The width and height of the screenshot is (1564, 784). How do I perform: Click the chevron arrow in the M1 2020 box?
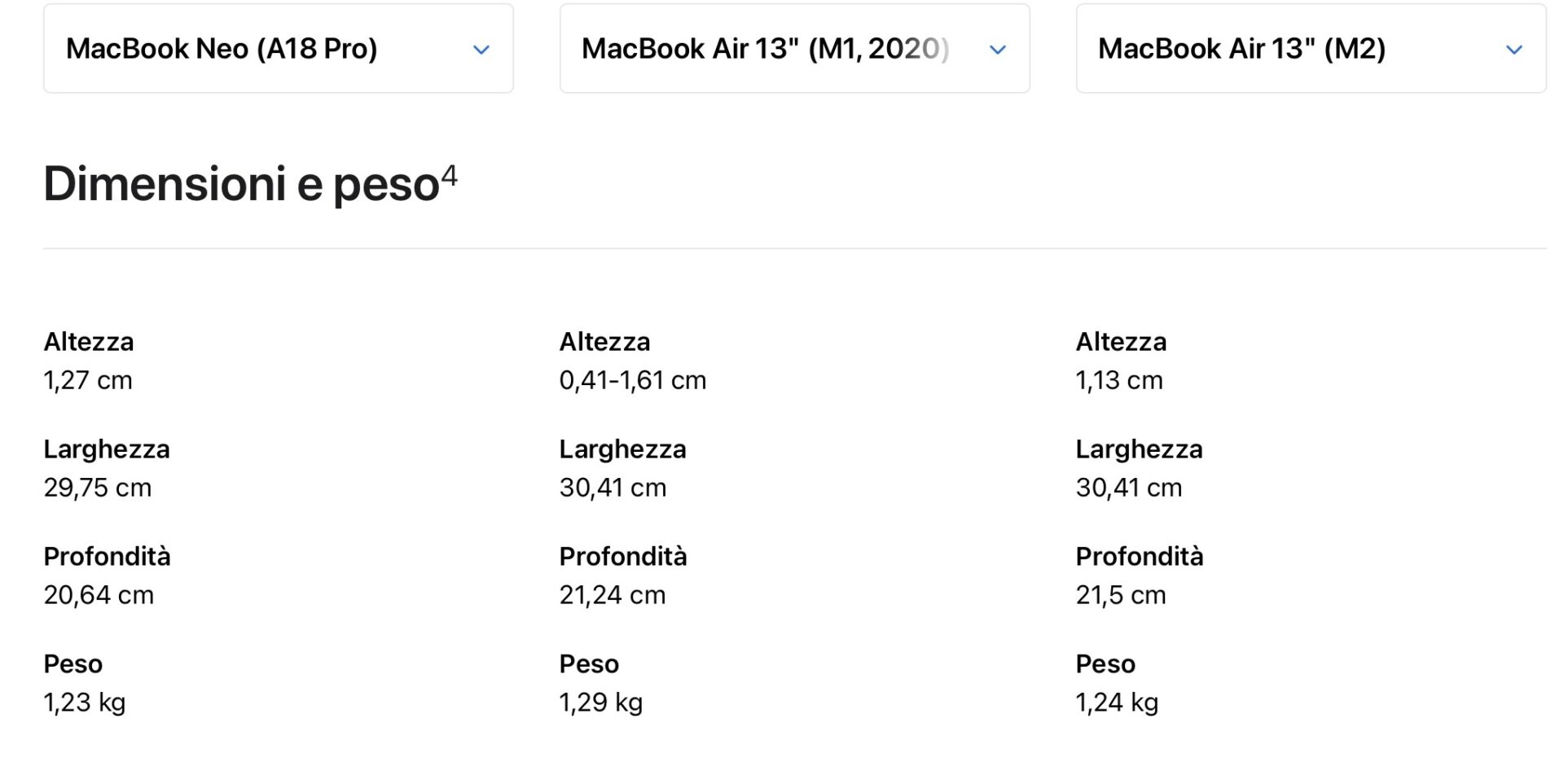[x=998, y=50]
